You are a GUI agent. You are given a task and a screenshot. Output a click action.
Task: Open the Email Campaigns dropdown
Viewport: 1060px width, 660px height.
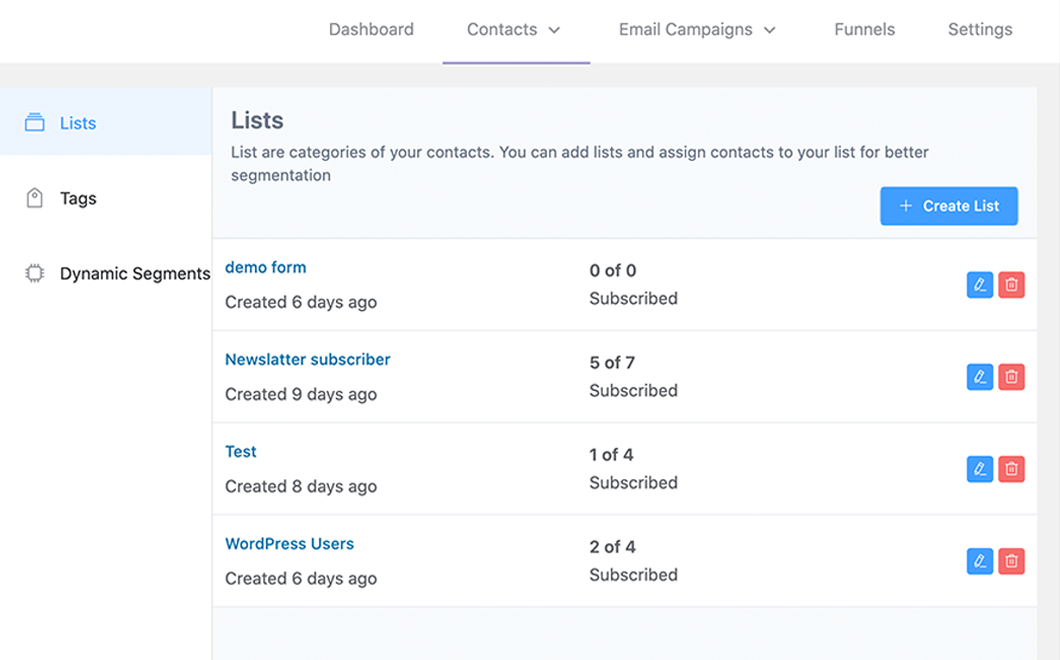pos(697,29)
